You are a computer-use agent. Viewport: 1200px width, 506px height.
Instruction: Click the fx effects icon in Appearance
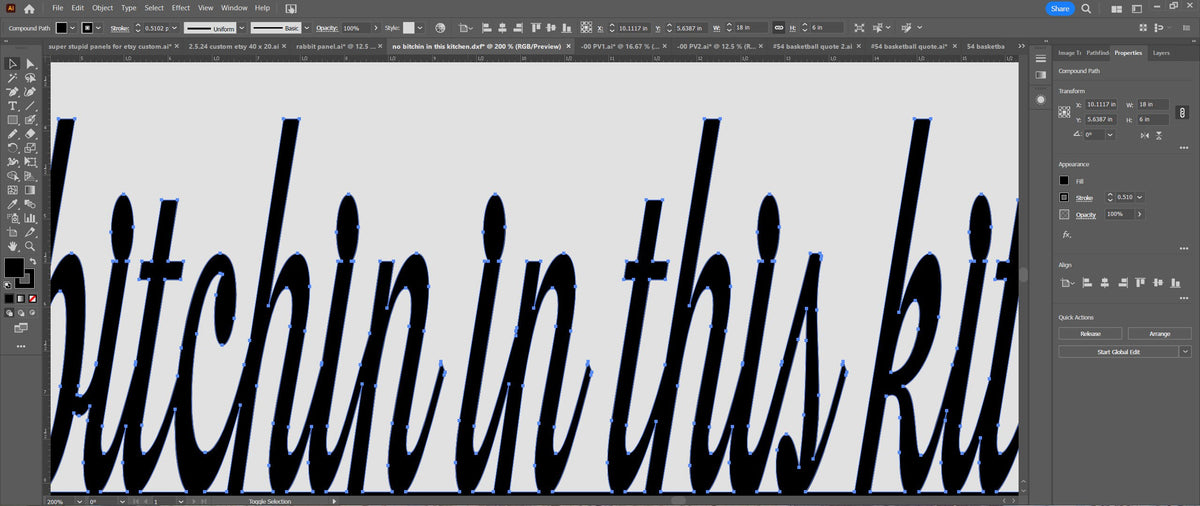click(1067, 234)
